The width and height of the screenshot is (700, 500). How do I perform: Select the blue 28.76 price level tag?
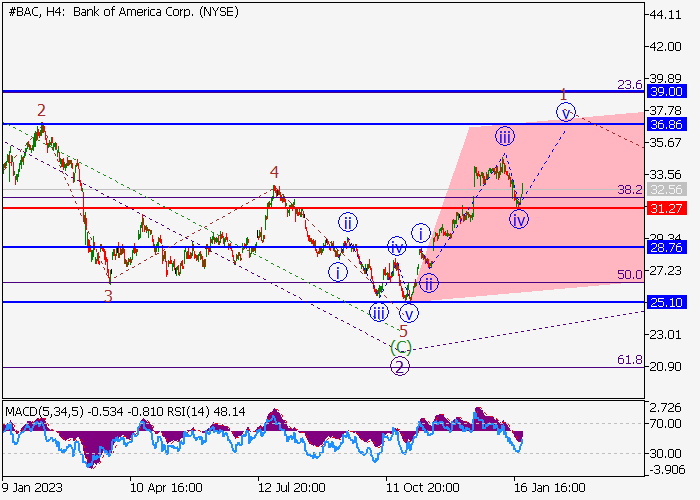666,248
